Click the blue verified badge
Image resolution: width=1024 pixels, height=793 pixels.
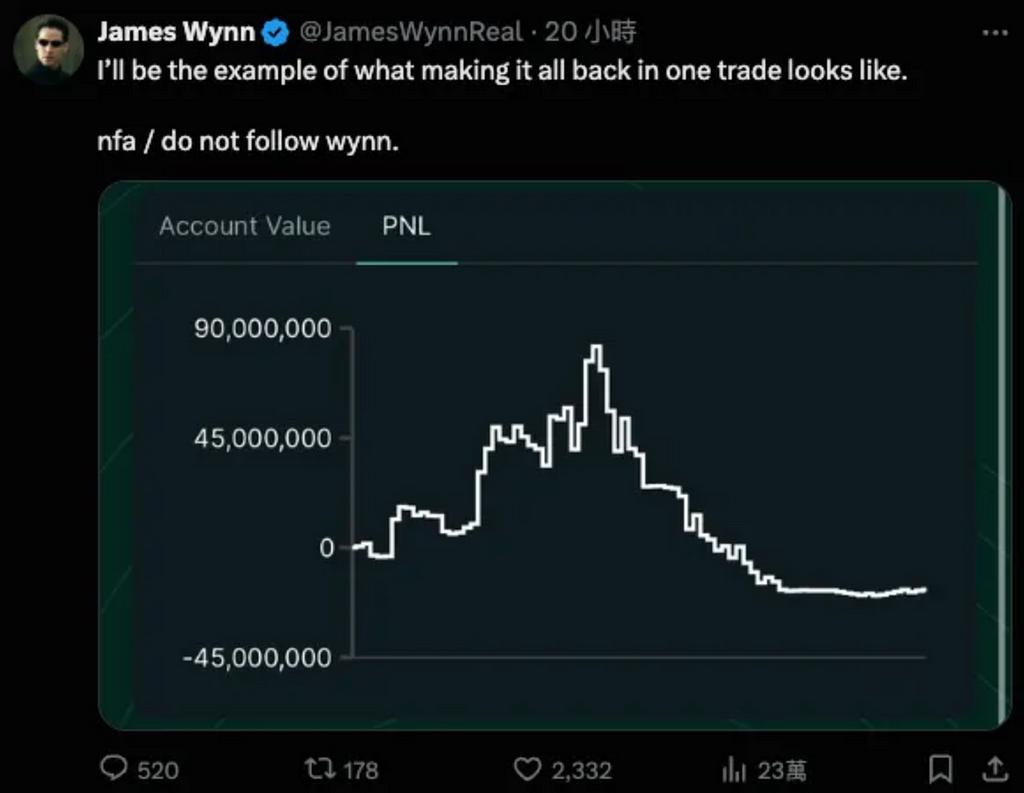pos(275,33)
